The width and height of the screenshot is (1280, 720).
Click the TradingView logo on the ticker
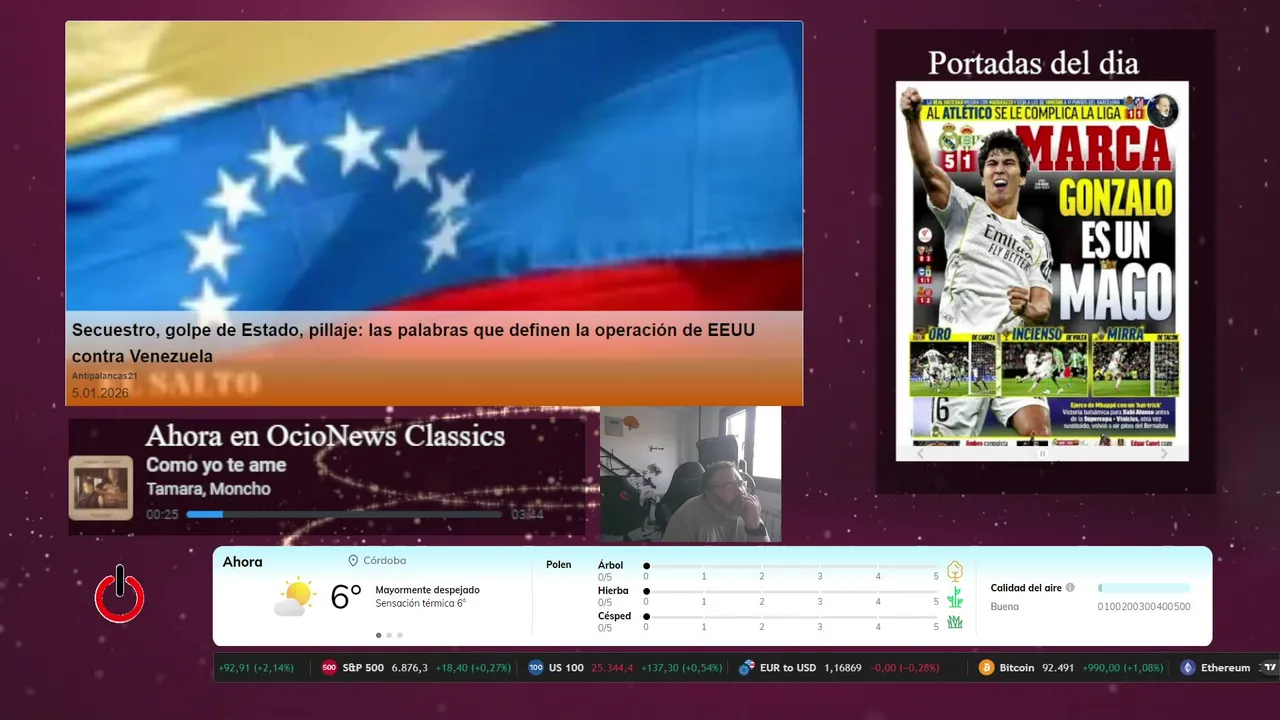tap(1270, 667)
